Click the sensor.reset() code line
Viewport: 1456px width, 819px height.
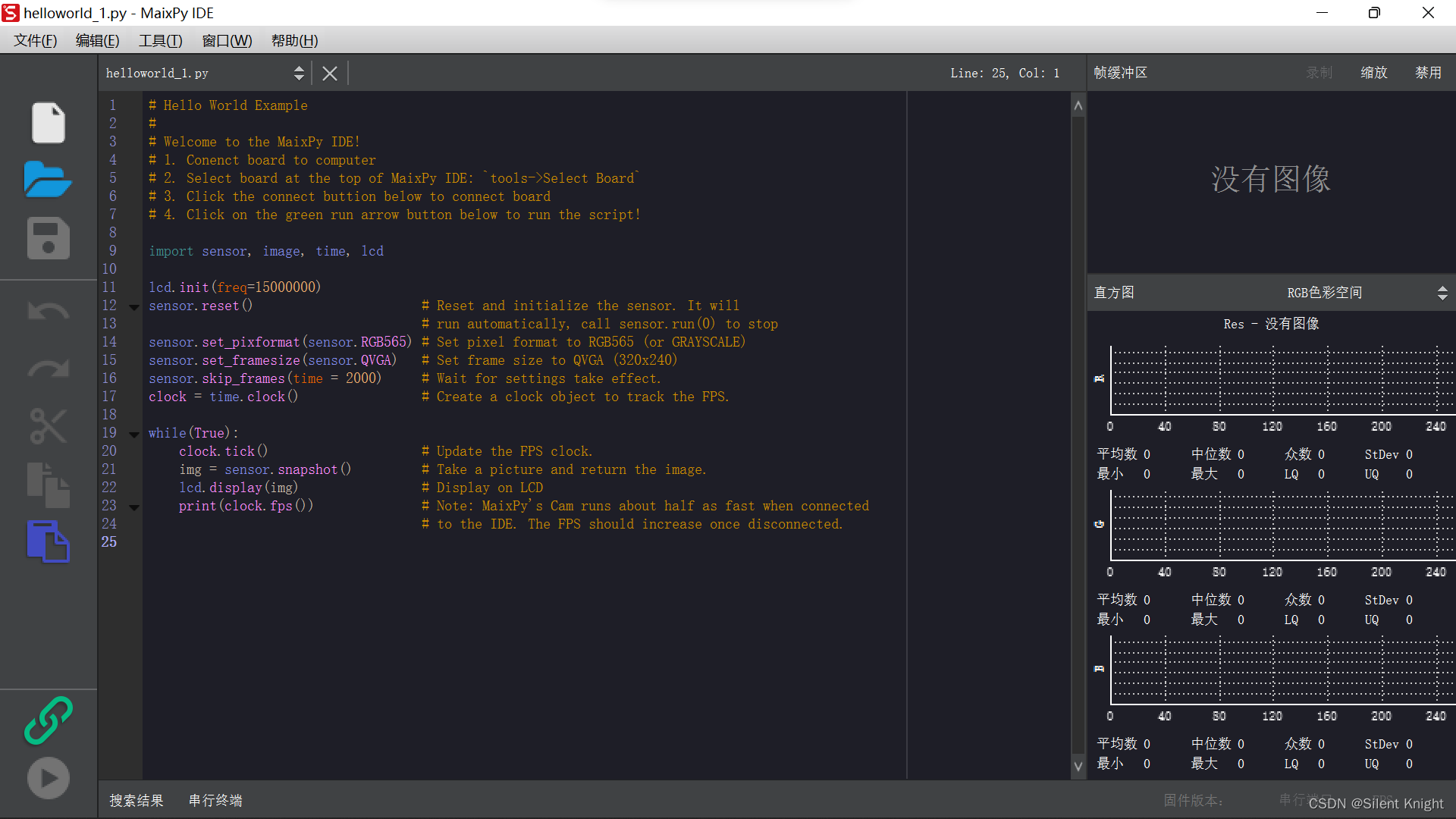(x=201, y=306)
